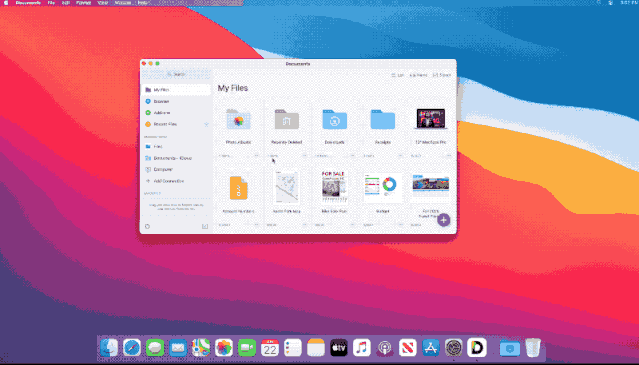Image resolution: width=639 pixels, height=365 pixels.
Task: Open the By Name sort dropdown
Action: pyautogui.click(x=419, y=75)
